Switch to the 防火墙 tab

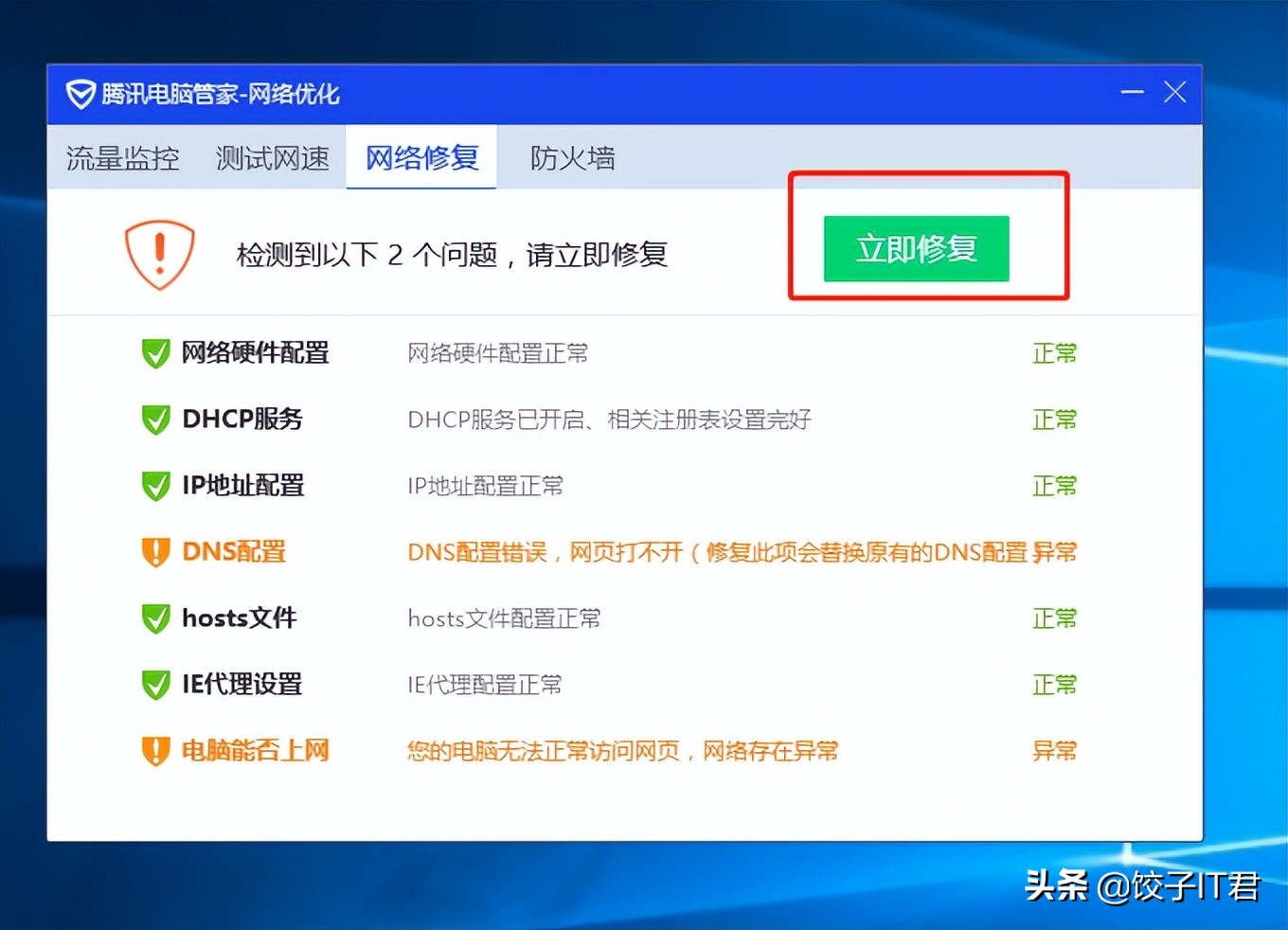click(x=572, y=158)
